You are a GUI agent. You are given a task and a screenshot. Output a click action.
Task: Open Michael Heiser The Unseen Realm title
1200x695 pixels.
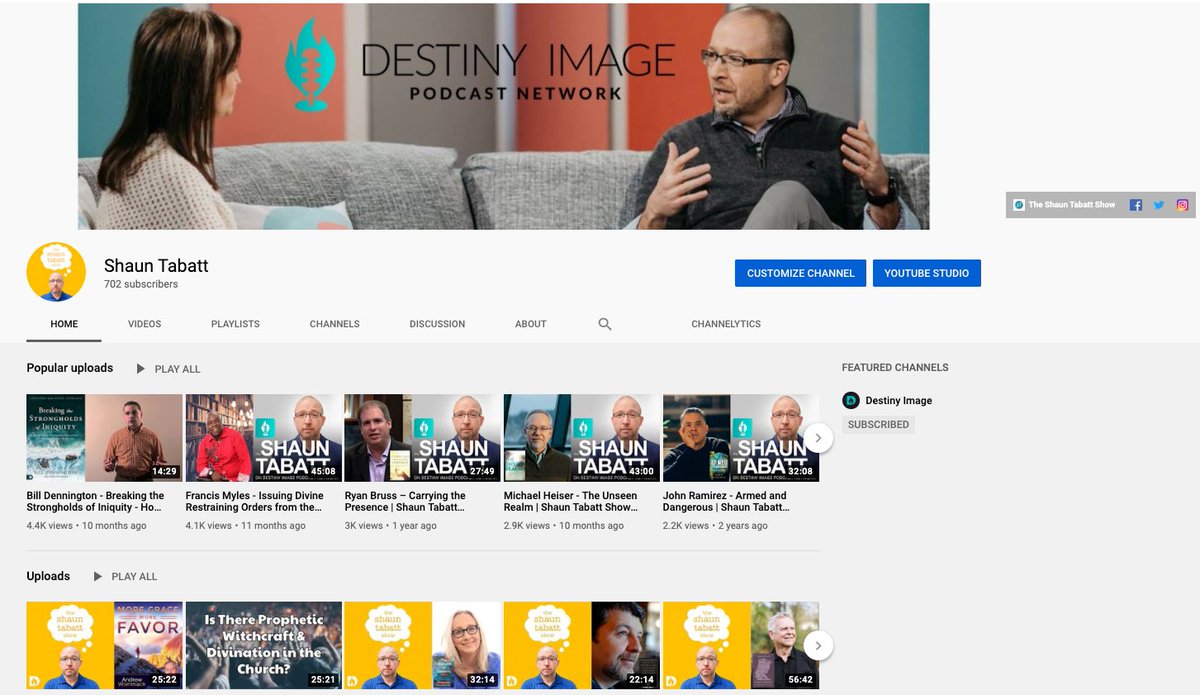[x=570, y=502]
